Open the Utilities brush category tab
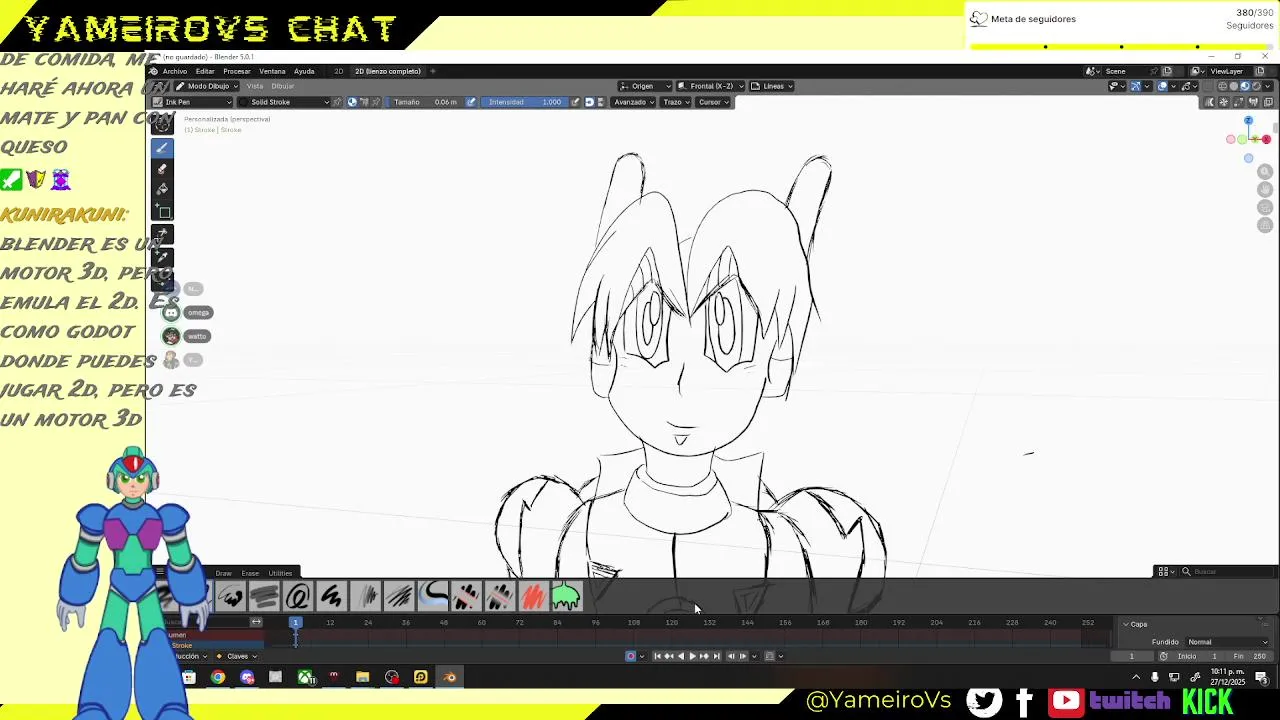The height and width of the screenshot is (720, 1280). (x=280, y=573)
